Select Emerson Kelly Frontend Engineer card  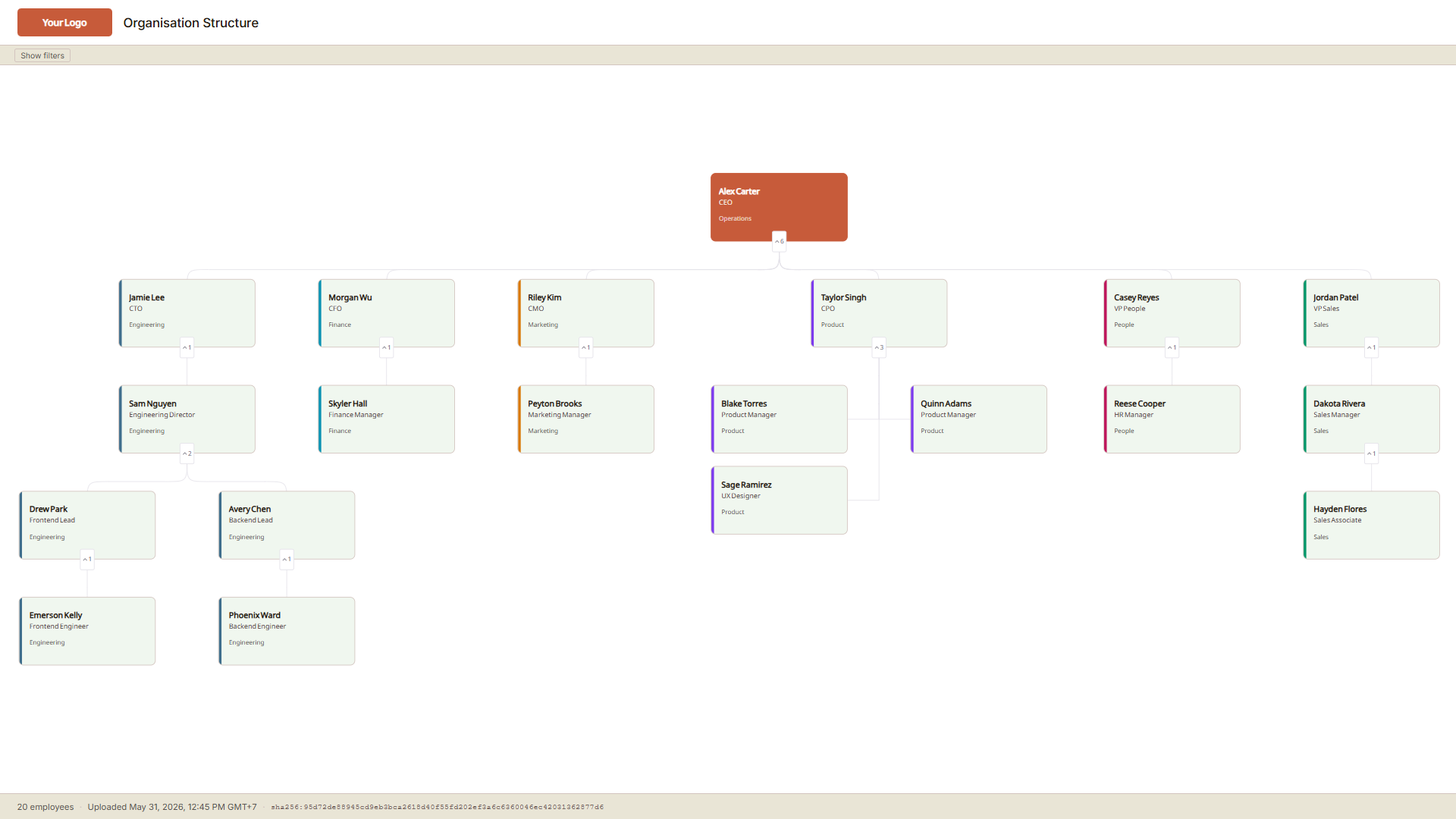coord(87,631)
